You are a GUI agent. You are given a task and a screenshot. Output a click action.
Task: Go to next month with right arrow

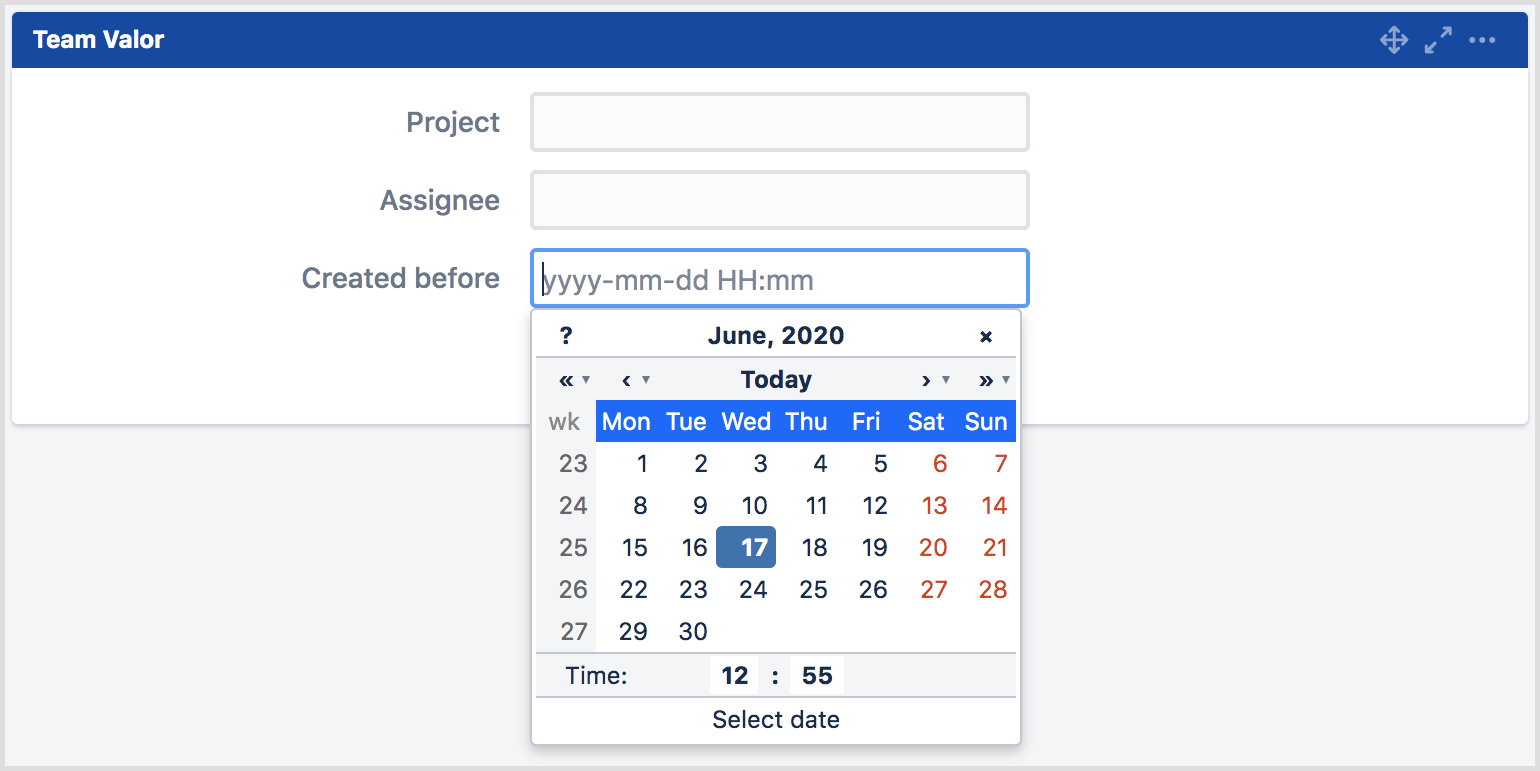[x=925, y=380]
